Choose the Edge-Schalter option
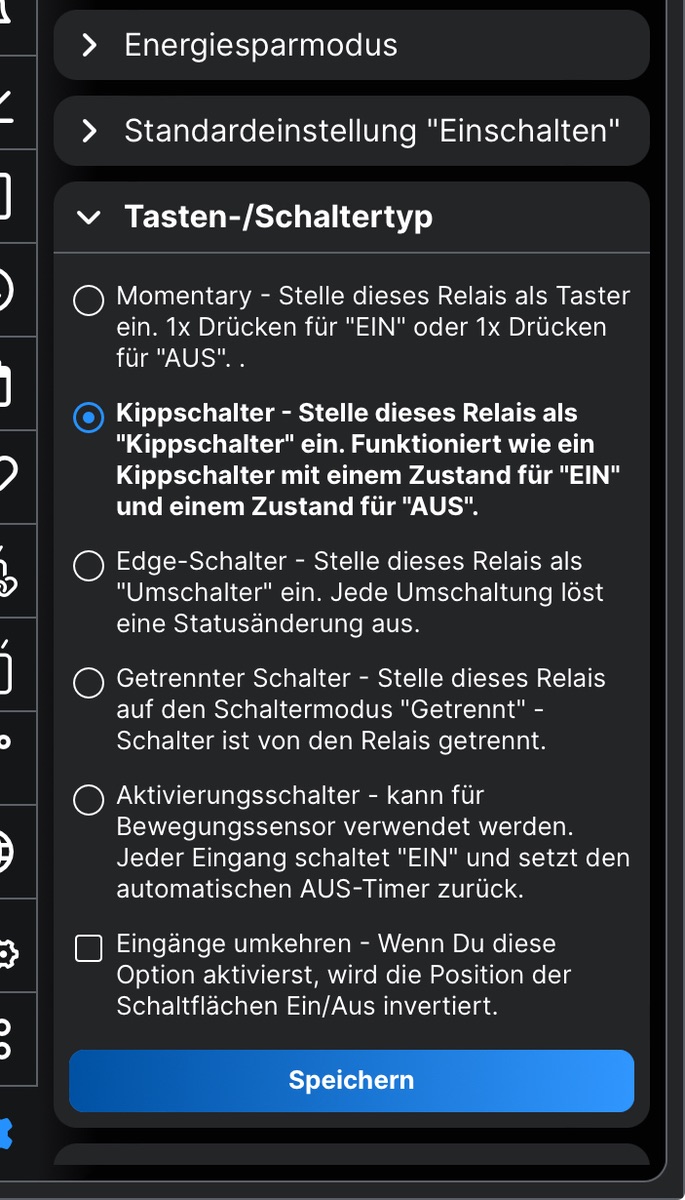Viewport: 685px width, 1200px height. pyautogui.click(x=89, y=566)
